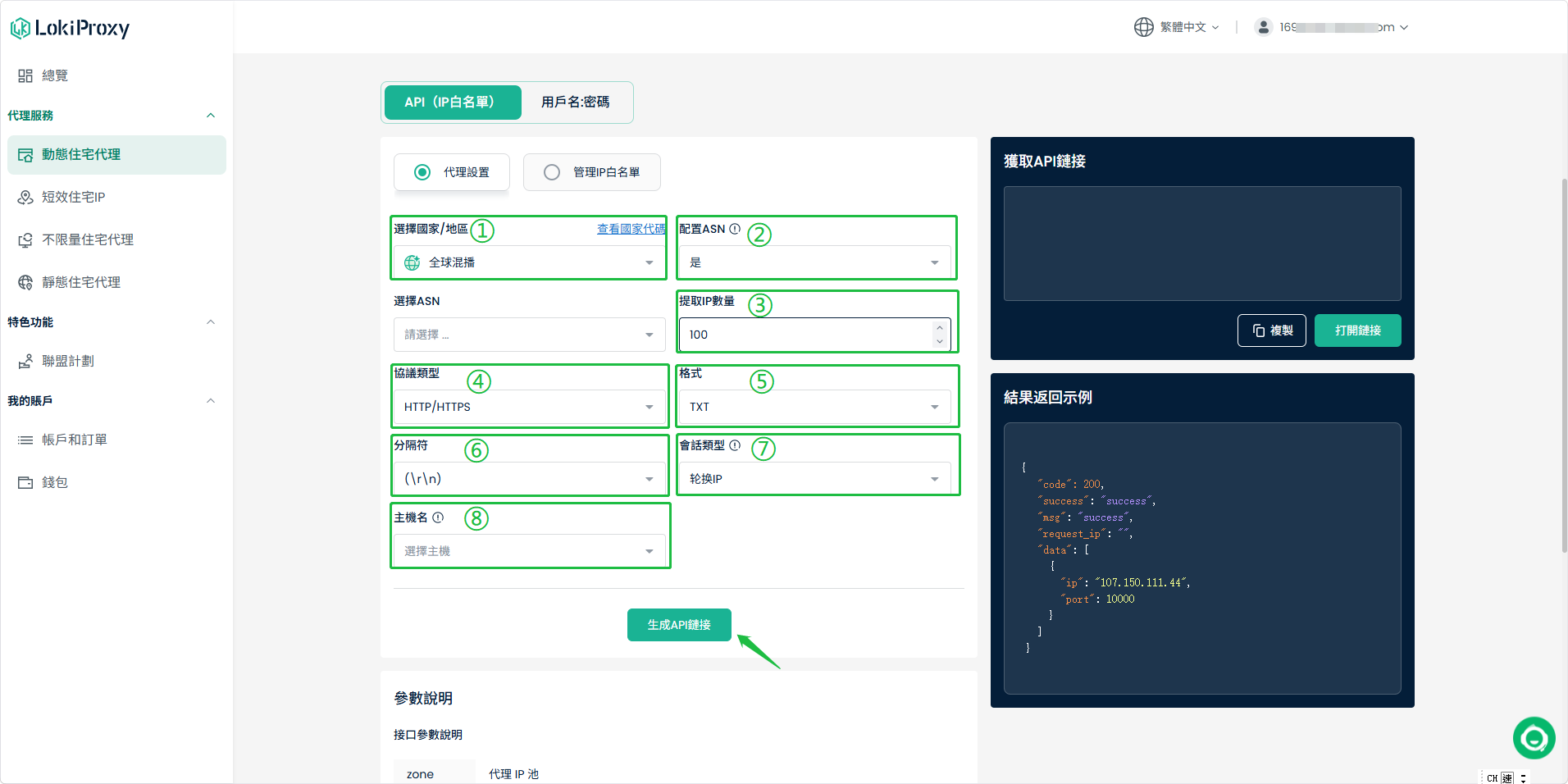Image resolution: width=1568 pixels, height=784 pixels.
Task: Click the 獲取API鏈接 text box
Action: coord(1202,244)
